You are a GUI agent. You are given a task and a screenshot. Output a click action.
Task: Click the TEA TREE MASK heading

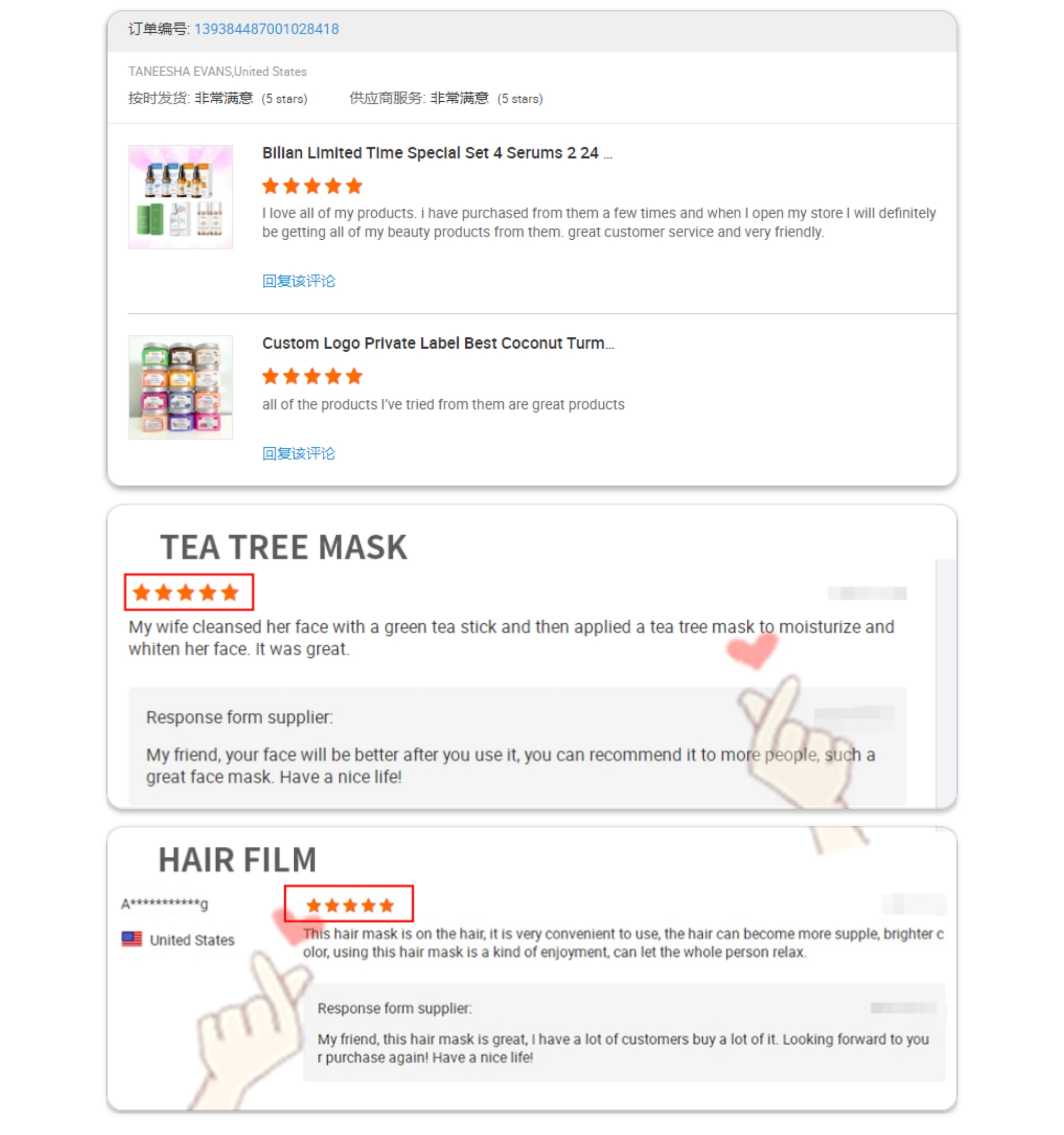click(x=284, y=547)
